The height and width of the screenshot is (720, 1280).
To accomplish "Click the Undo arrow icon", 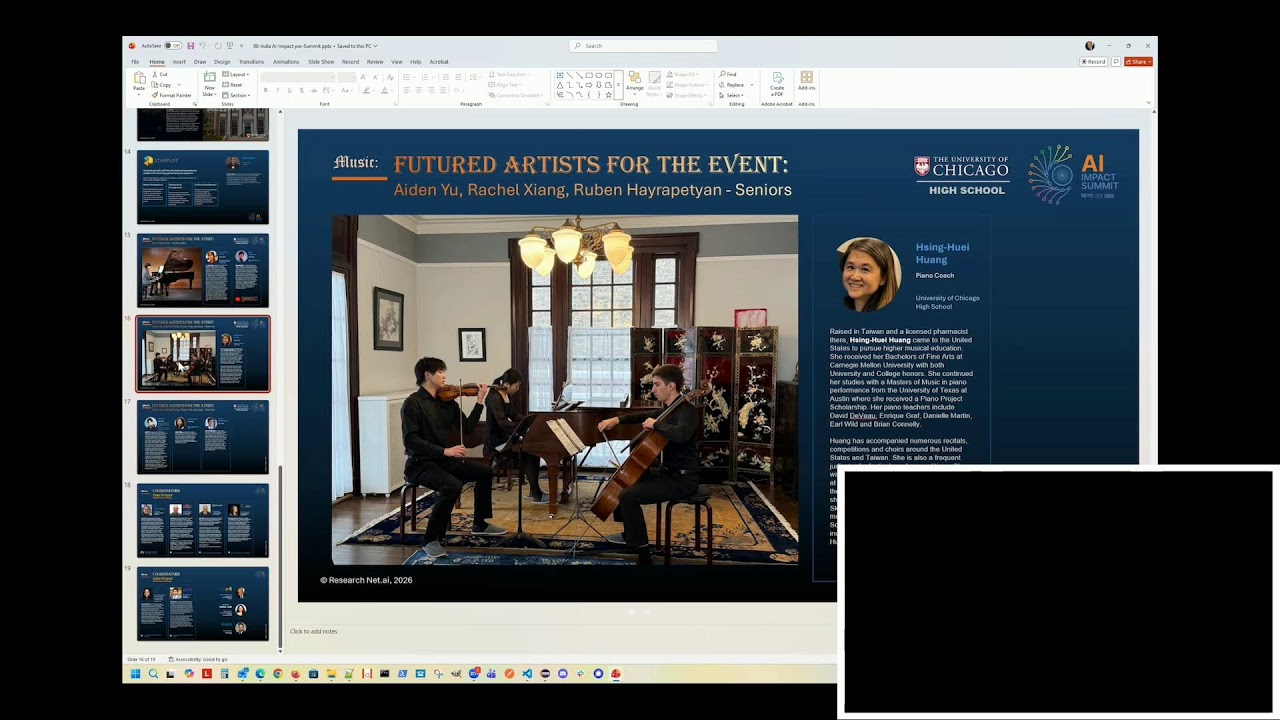I will point(203,45).
